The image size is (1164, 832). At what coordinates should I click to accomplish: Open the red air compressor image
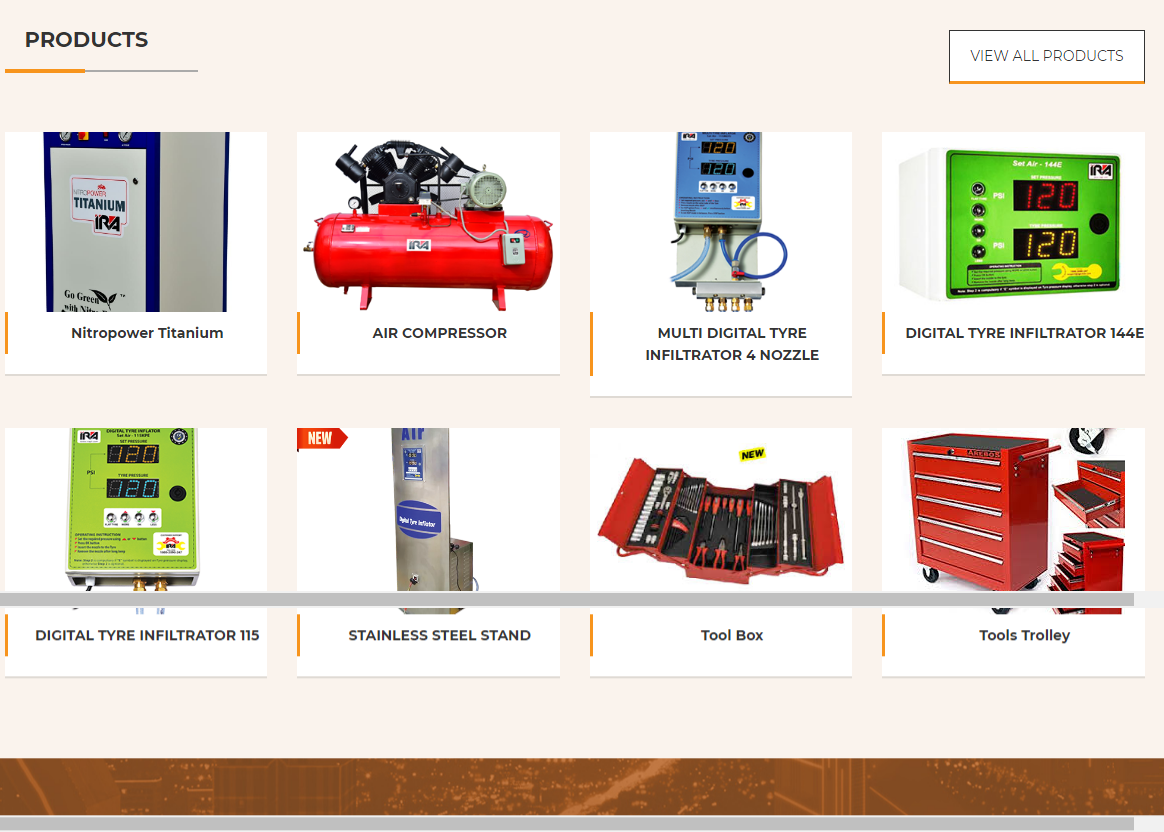click(x=428, y=222)
